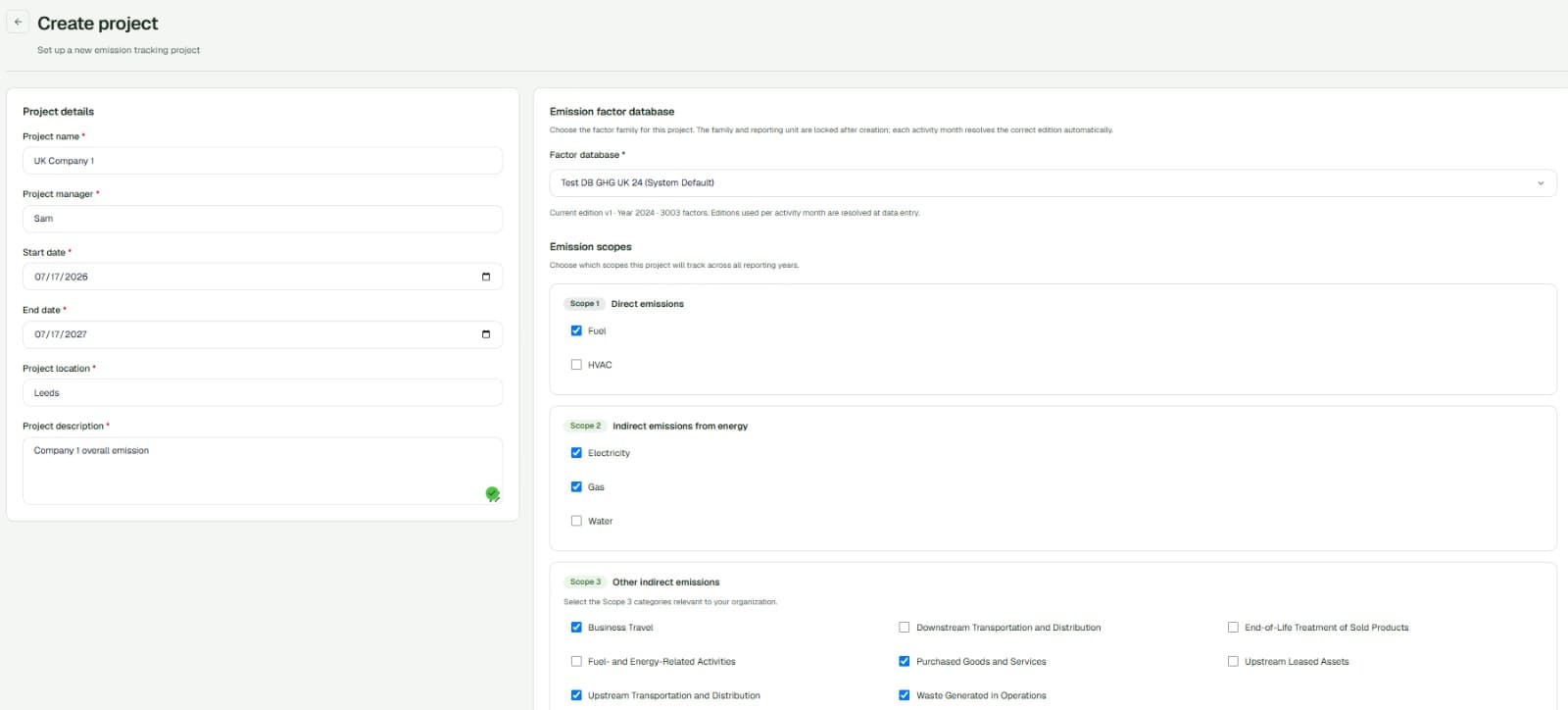This screenshot has width=1568, height=710.
Task: Click the Scope 1 badge
Action: click(x=585, y=304)
